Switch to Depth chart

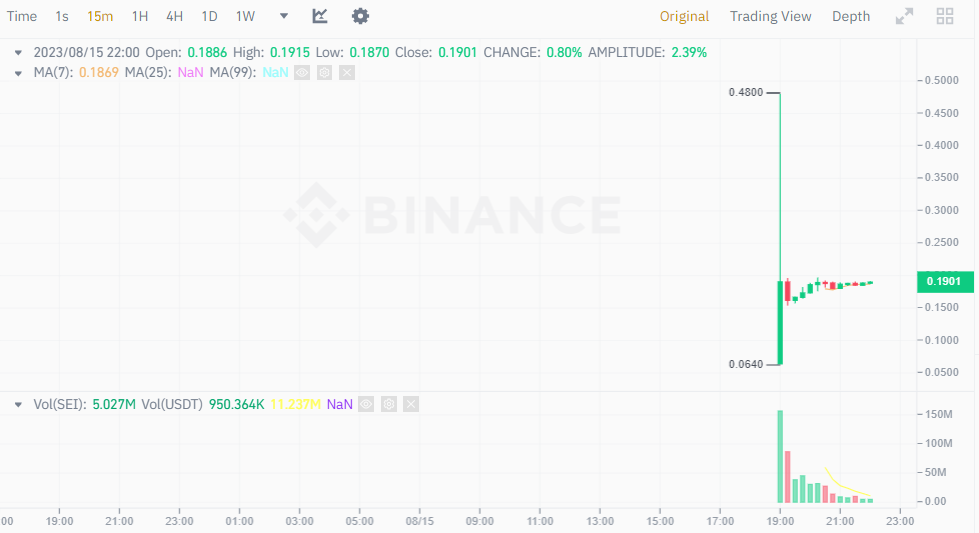[851, 16]
